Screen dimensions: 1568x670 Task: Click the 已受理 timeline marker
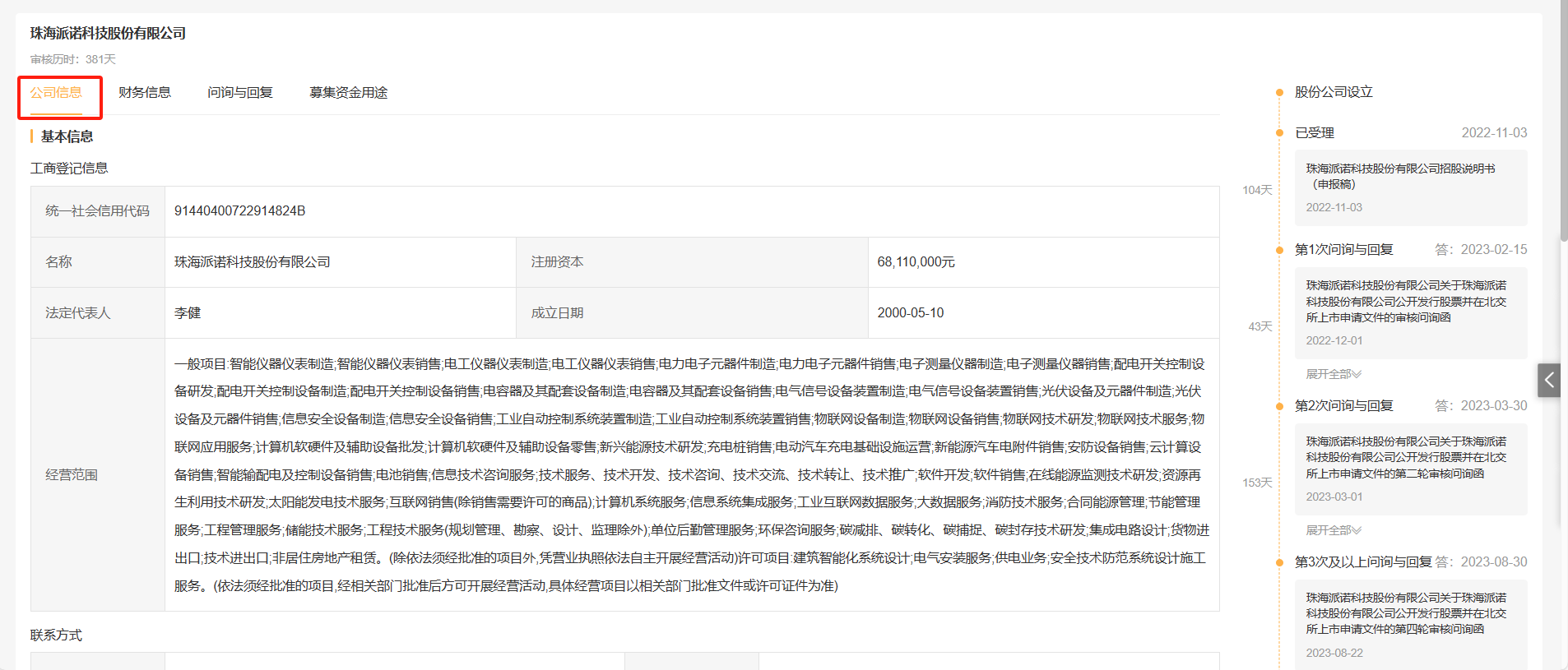[1279, 133]
